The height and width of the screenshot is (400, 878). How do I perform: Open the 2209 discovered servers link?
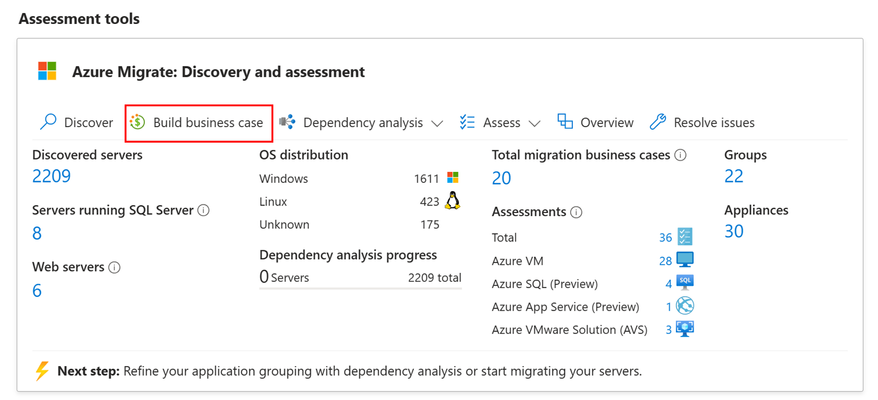52,176
